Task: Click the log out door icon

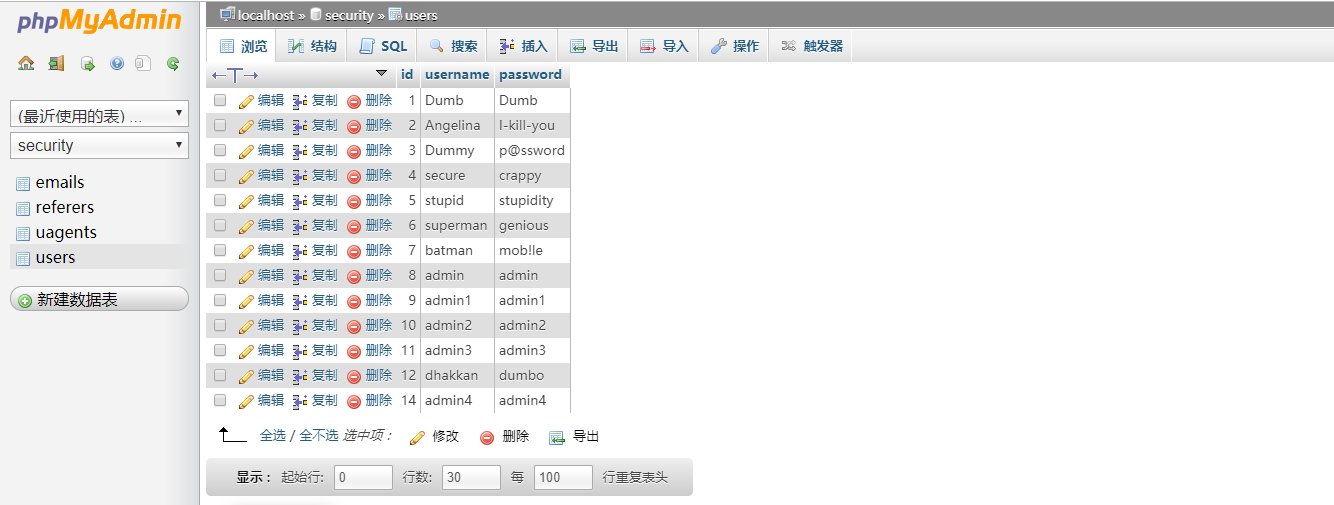Action: pyautogui.click(x=56, y=63)
